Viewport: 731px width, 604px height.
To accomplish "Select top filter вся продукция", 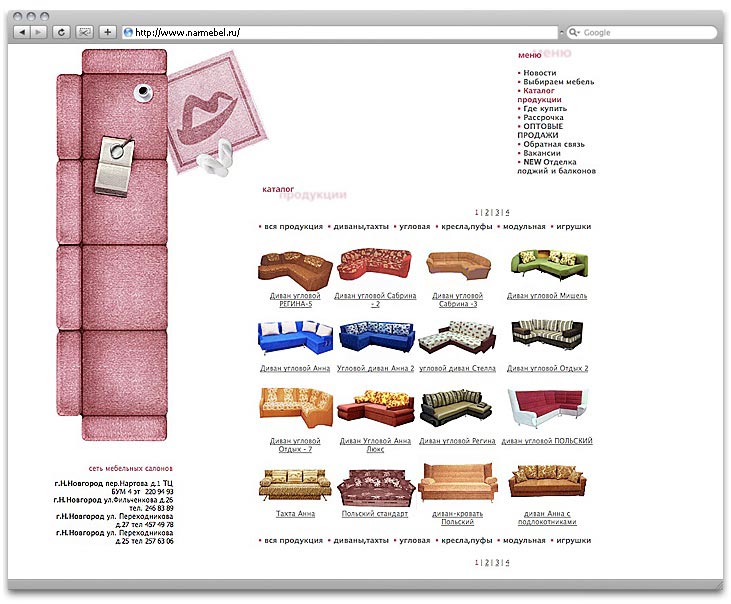I will [293, 226].
